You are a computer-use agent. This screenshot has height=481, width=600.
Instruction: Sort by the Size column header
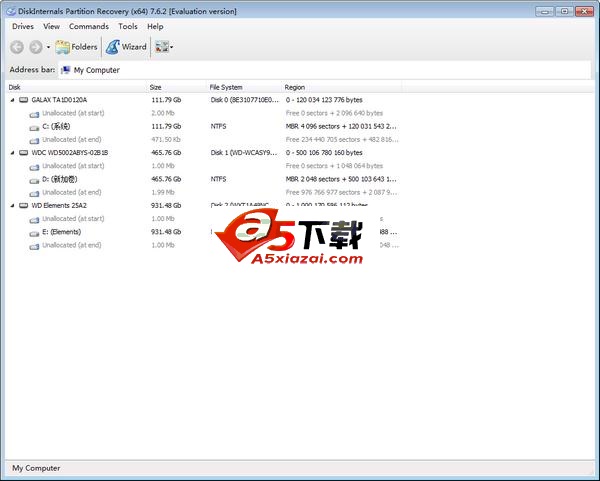pyautogui.click(x=177, y=87)
